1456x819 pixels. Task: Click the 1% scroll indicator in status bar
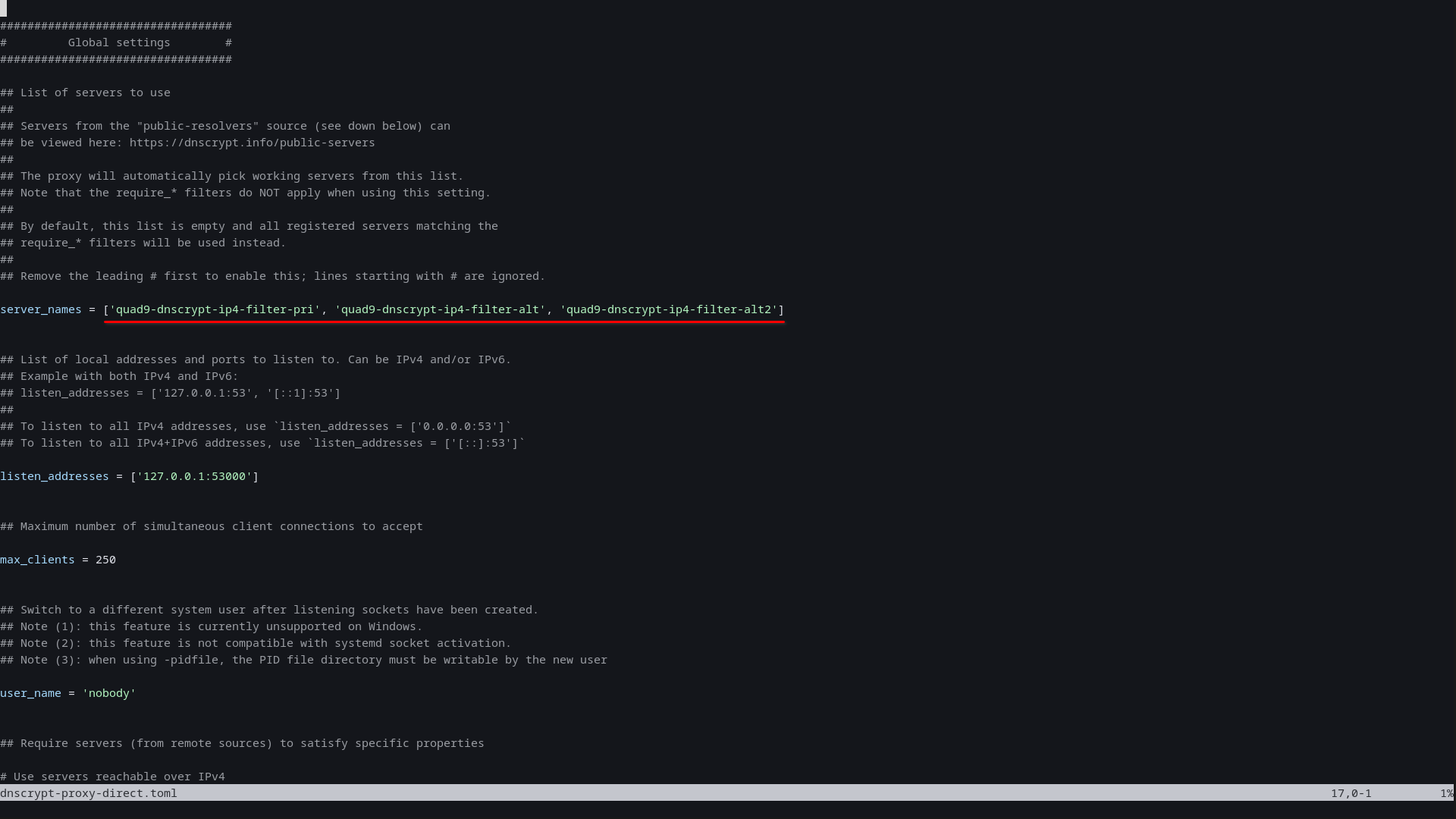pos(1447,793)
